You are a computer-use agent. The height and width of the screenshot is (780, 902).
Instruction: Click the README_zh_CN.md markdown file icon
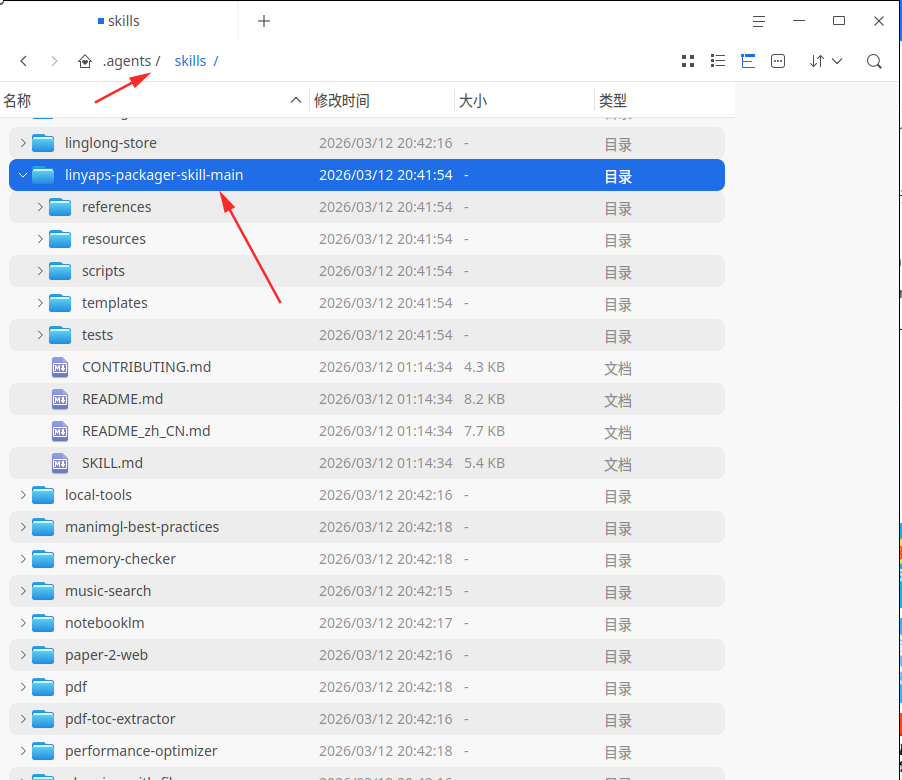coord(60,431)
